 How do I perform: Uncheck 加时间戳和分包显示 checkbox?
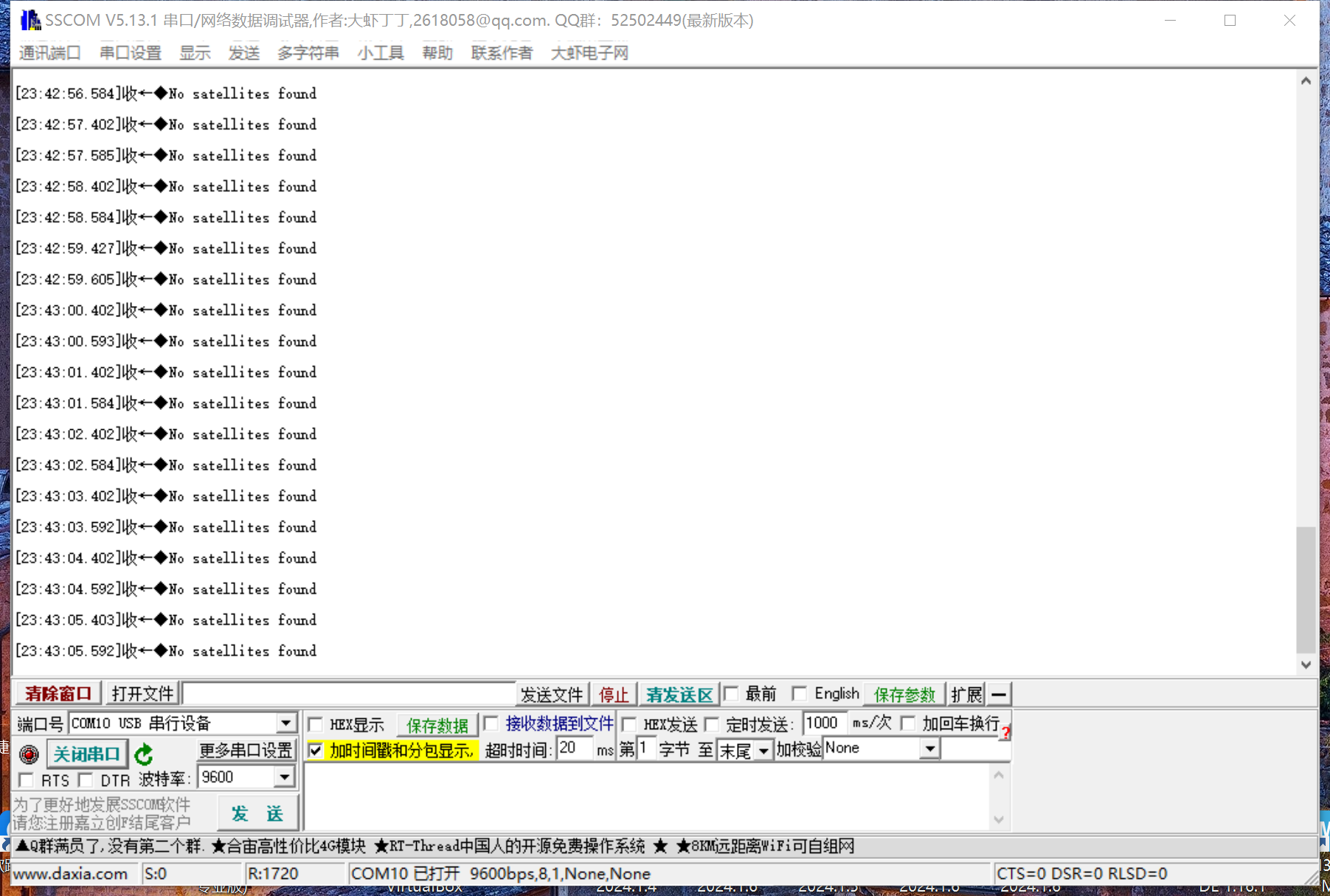coord(316,750)
